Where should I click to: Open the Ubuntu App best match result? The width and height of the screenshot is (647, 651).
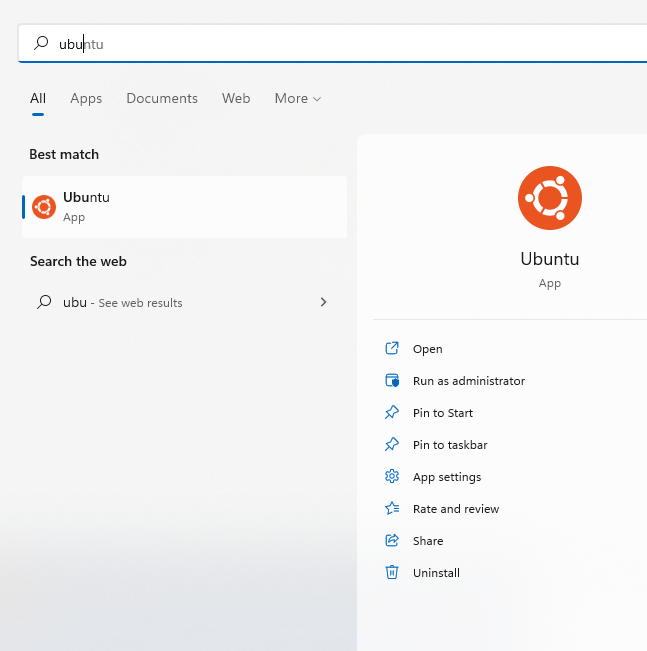tap(184, 207)
